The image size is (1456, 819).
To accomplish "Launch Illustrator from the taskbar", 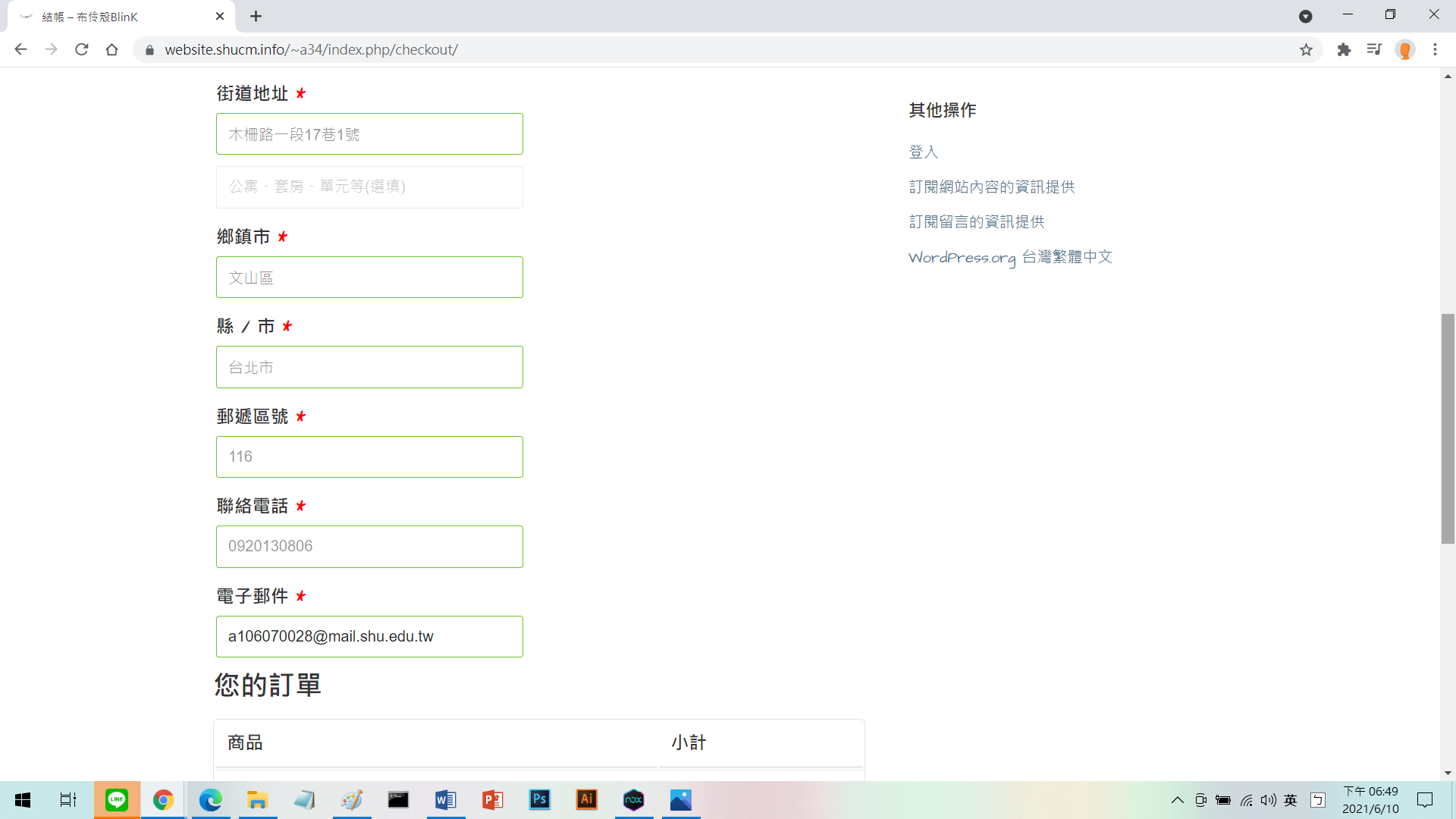I will coord(586,799).
